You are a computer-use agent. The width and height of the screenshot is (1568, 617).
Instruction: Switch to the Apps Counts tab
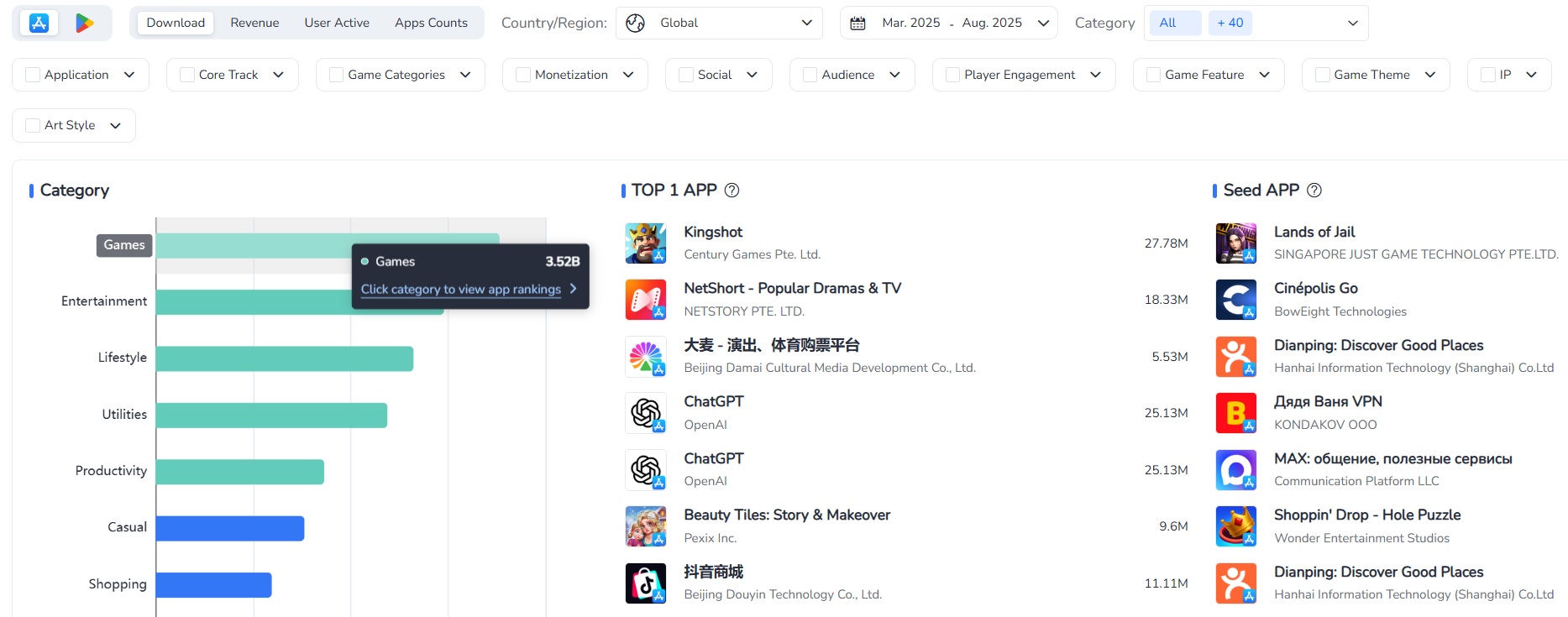pyautogui.click(x=431, y=23)
